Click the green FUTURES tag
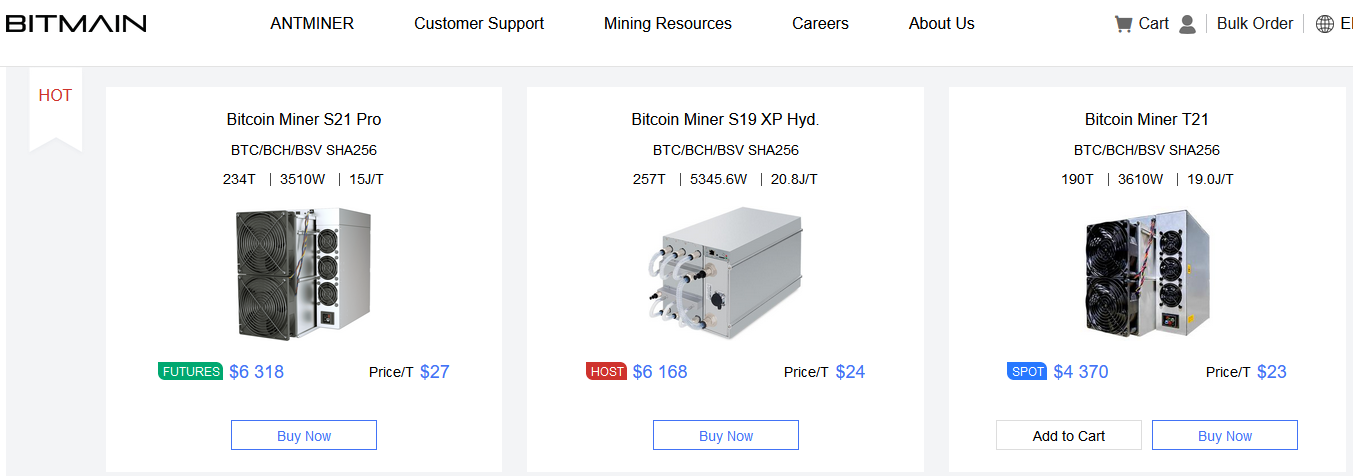1353x476 pixels. coord(191,372)
